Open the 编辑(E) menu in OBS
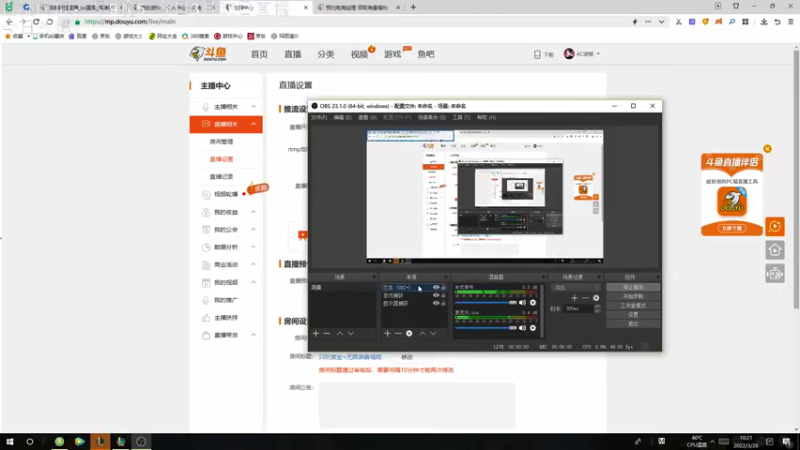This screenshot has height=450, width=800. 342,117
